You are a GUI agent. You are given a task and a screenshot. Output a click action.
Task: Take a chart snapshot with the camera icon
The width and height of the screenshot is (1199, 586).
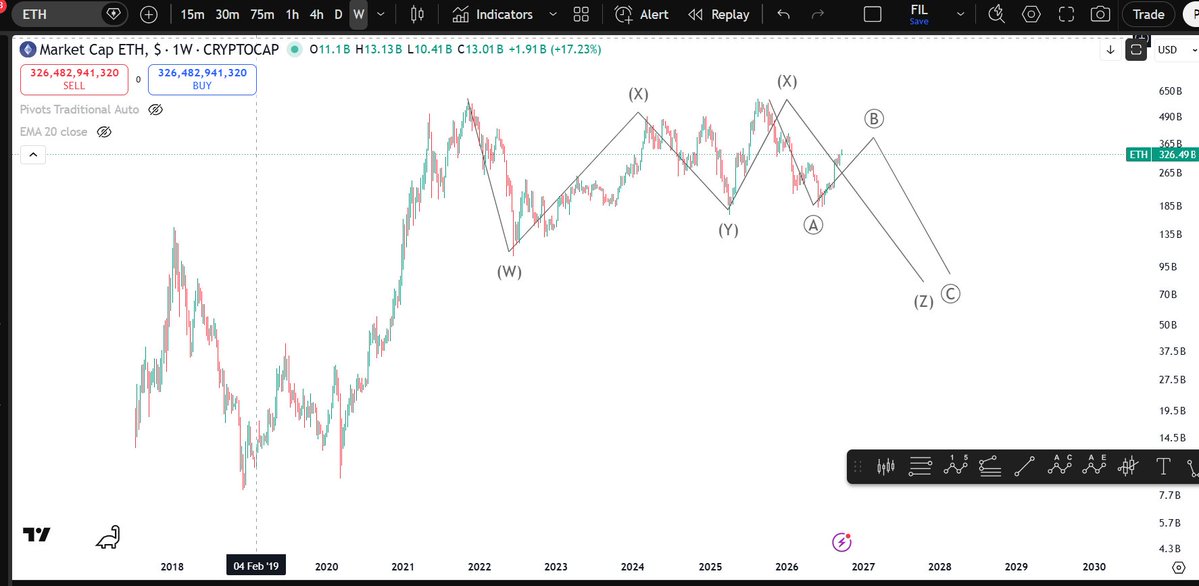tap(1100, 14)
